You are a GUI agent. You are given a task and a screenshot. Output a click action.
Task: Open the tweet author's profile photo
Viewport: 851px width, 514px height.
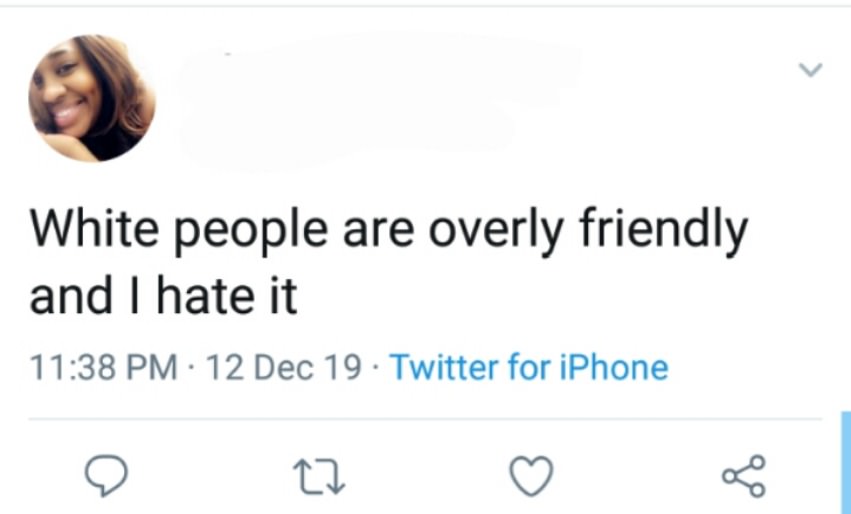pos(92,98)
